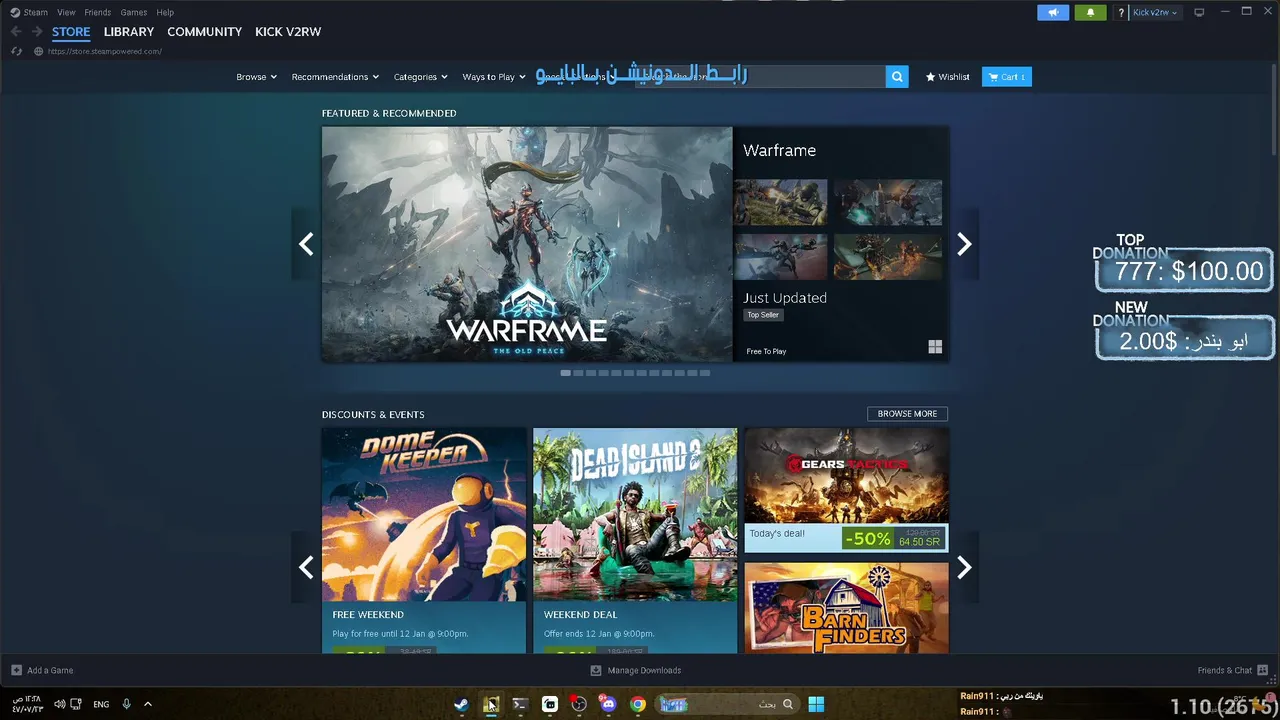Open the Windows Start button

[x=816, y=704]
